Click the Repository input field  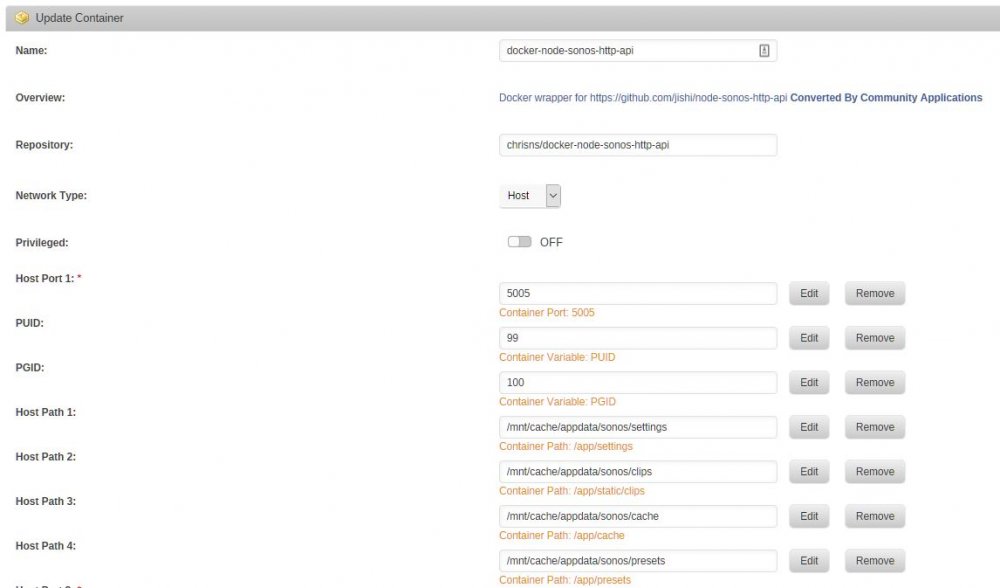(x=638, y=145)
